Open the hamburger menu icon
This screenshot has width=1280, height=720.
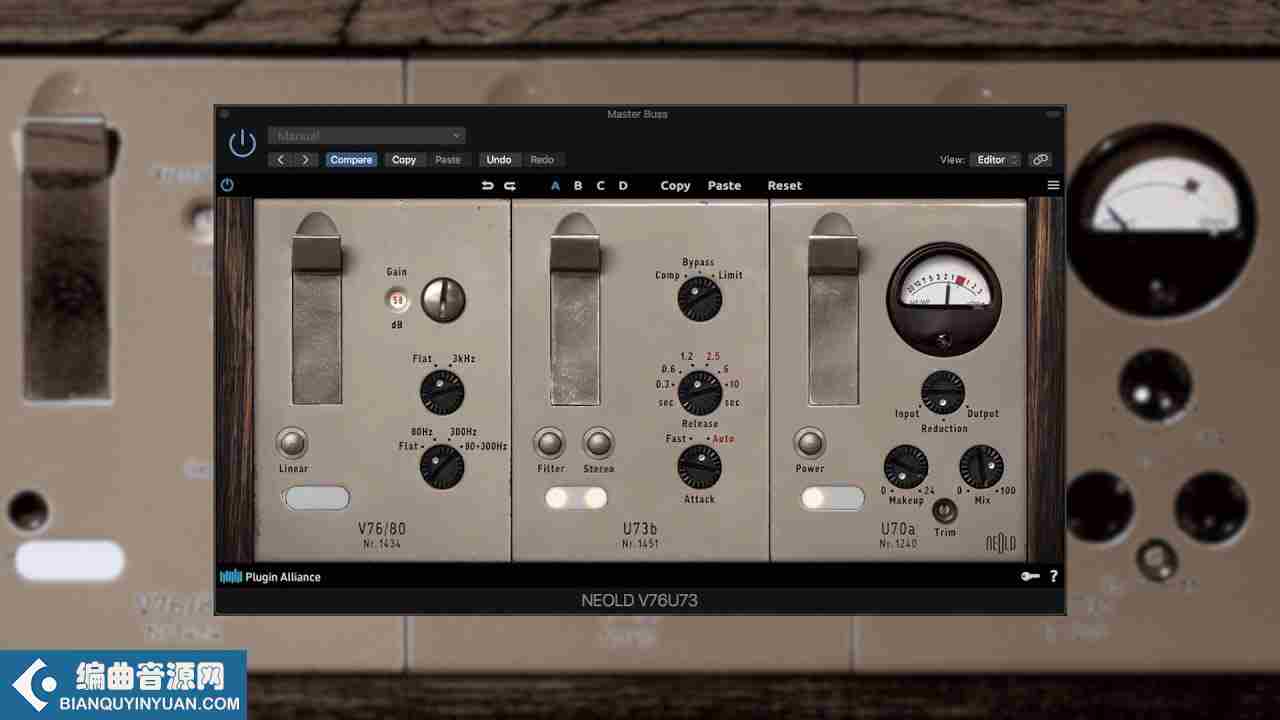tap(1053, 186)
